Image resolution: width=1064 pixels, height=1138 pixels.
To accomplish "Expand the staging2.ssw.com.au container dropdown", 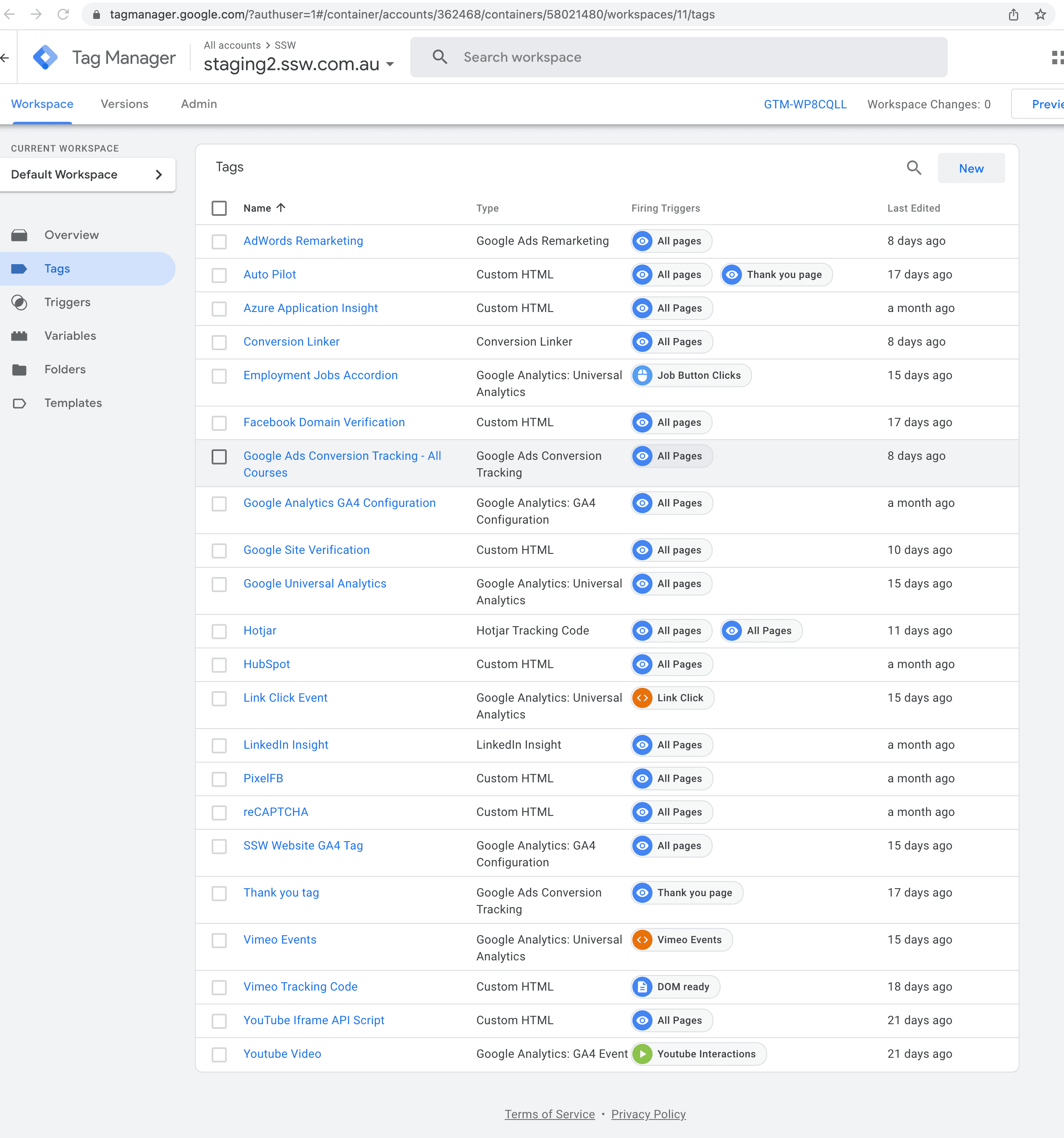I will (x=390, y=64).
